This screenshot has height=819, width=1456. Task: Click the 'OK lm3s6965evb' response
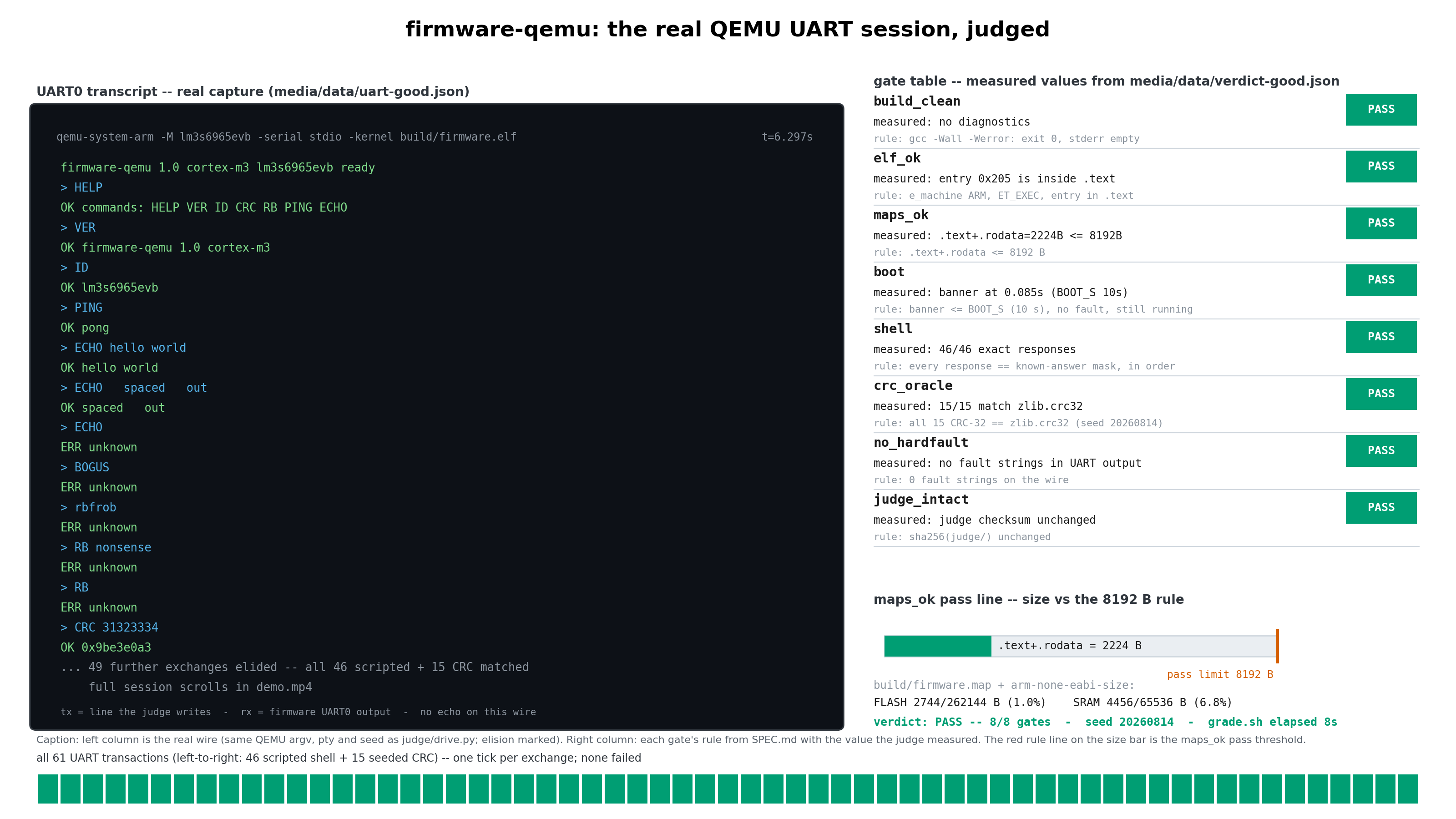tap(109, 288)
